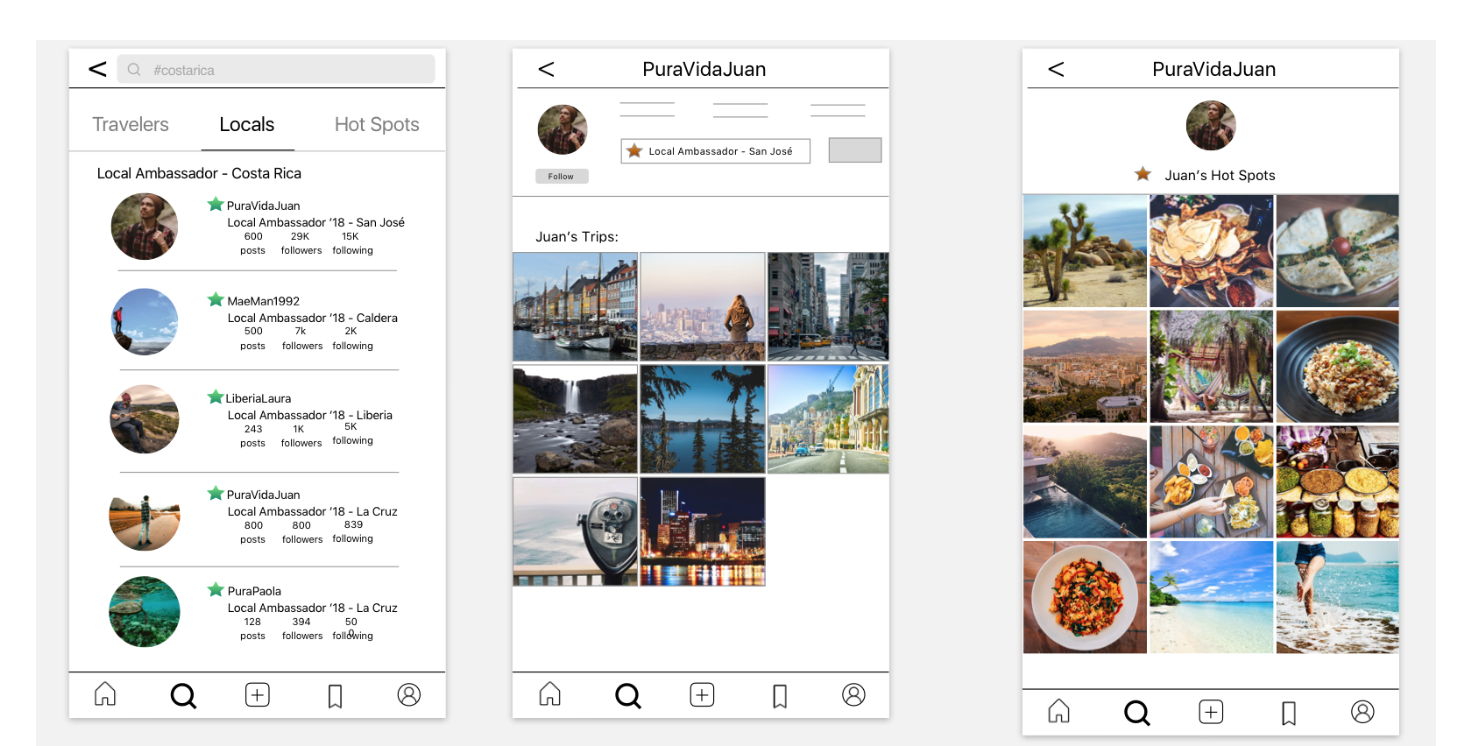Screen dimensions: 1466x746
Task: Open the hammock under palms photo
Action: 1212,366
